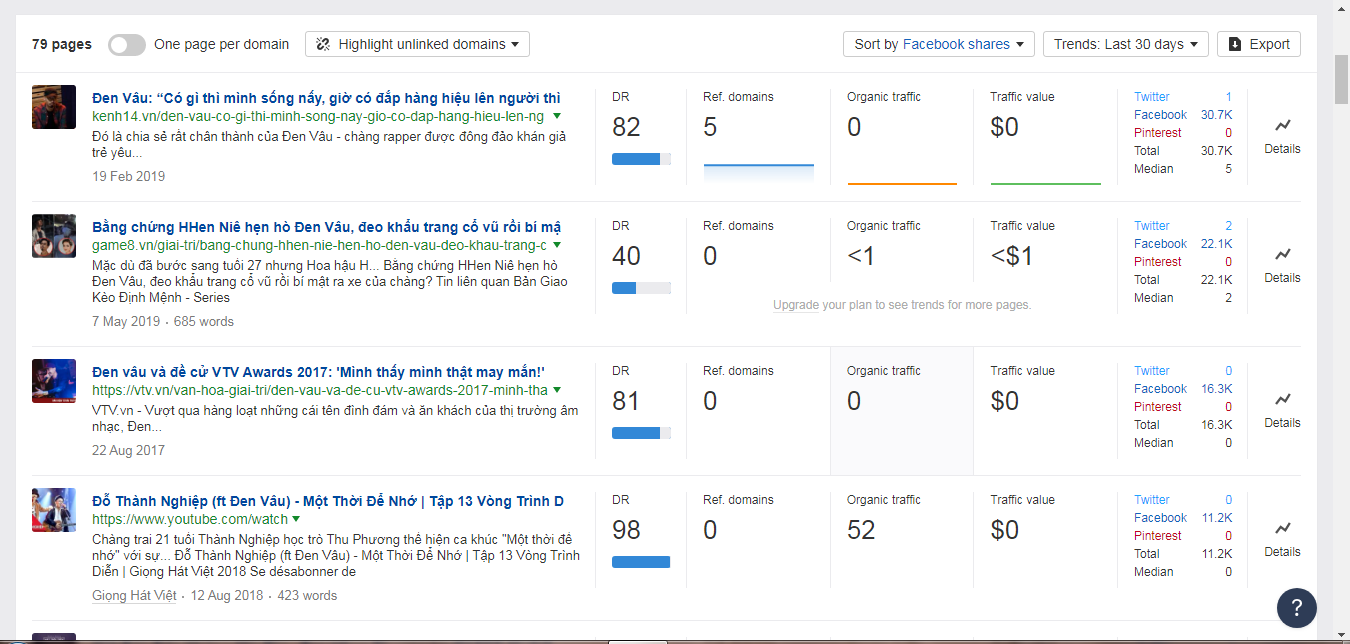Click thumbnail of the HHen Niê article
1350x644 pixels.
[x=54, y=236]
